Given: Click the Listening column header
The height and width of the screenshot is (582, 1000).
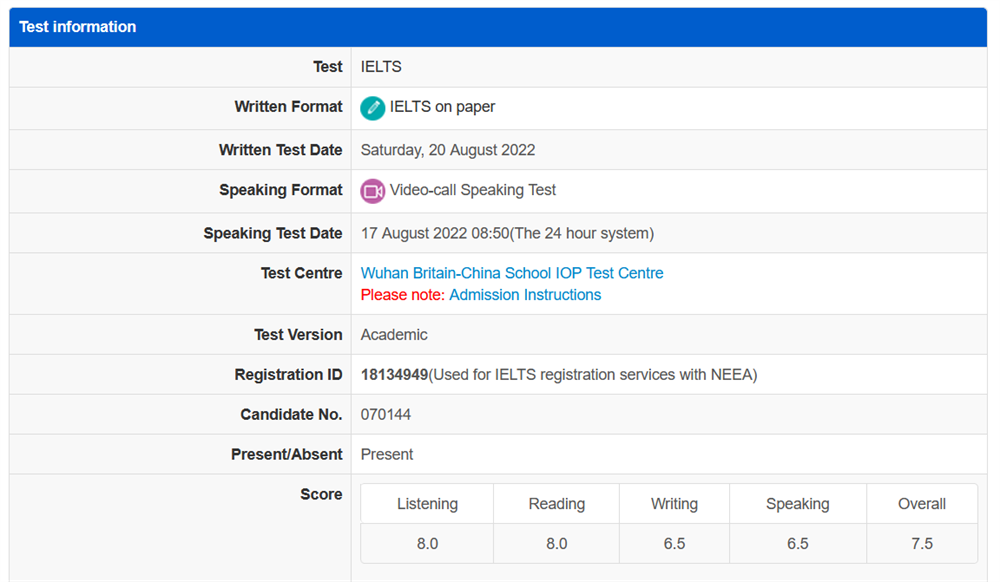Looking at the screenshot, I should point(427,504).
